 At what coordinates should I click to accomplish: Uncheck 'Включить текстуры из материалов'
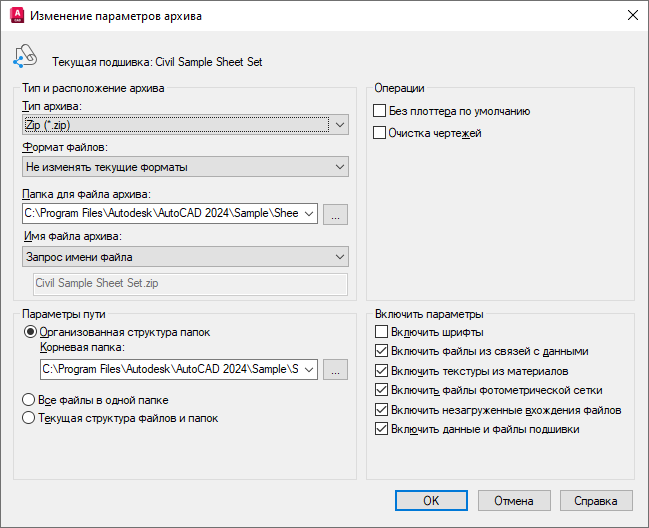(x=380, y=371)
